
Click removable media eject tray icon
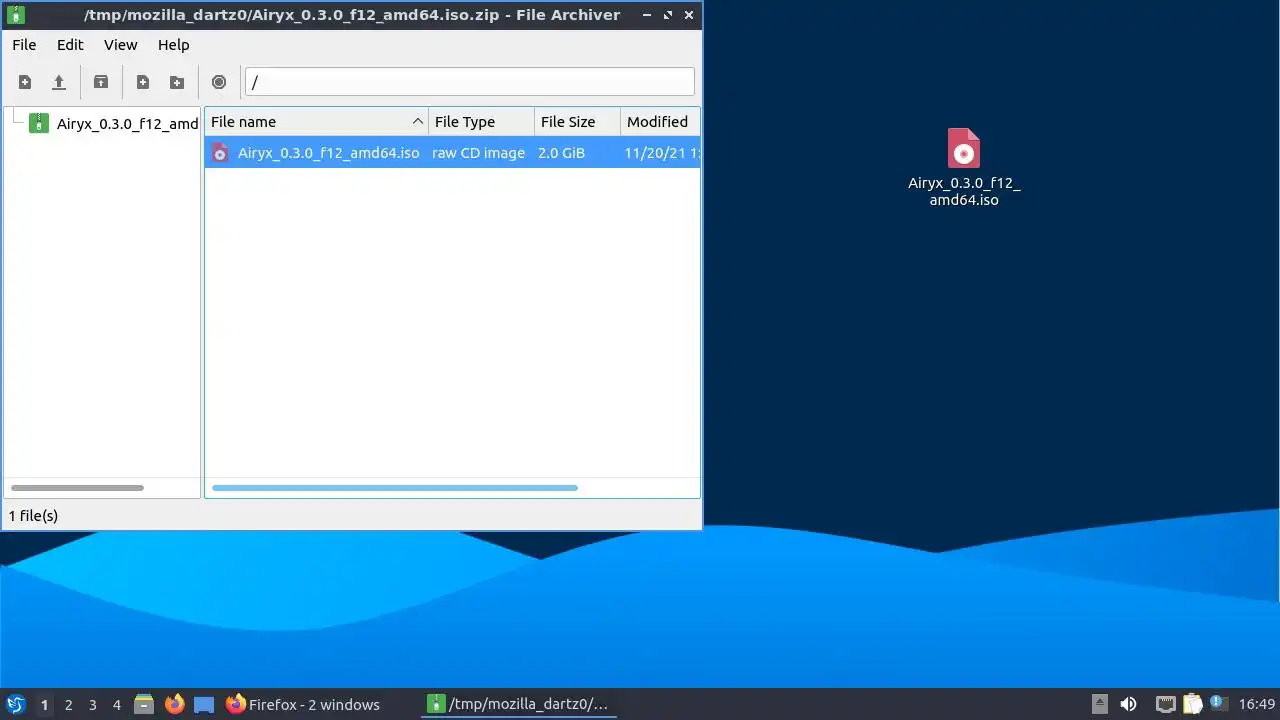pyautogui.click(x=1099, y=704)
